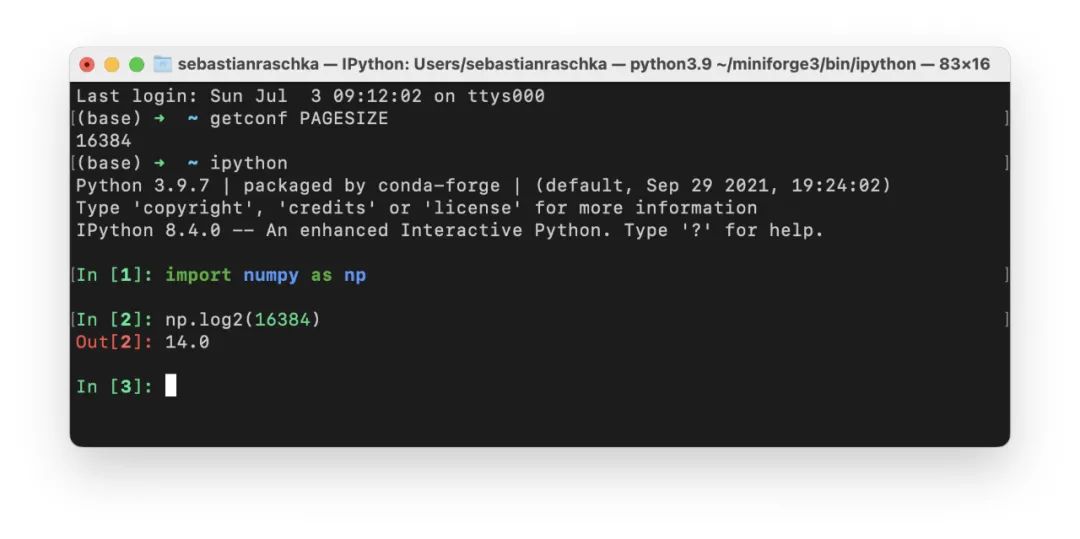Click the green arrow on first shell prompt
1080x539 pixels.
click(x=159, y=119)
